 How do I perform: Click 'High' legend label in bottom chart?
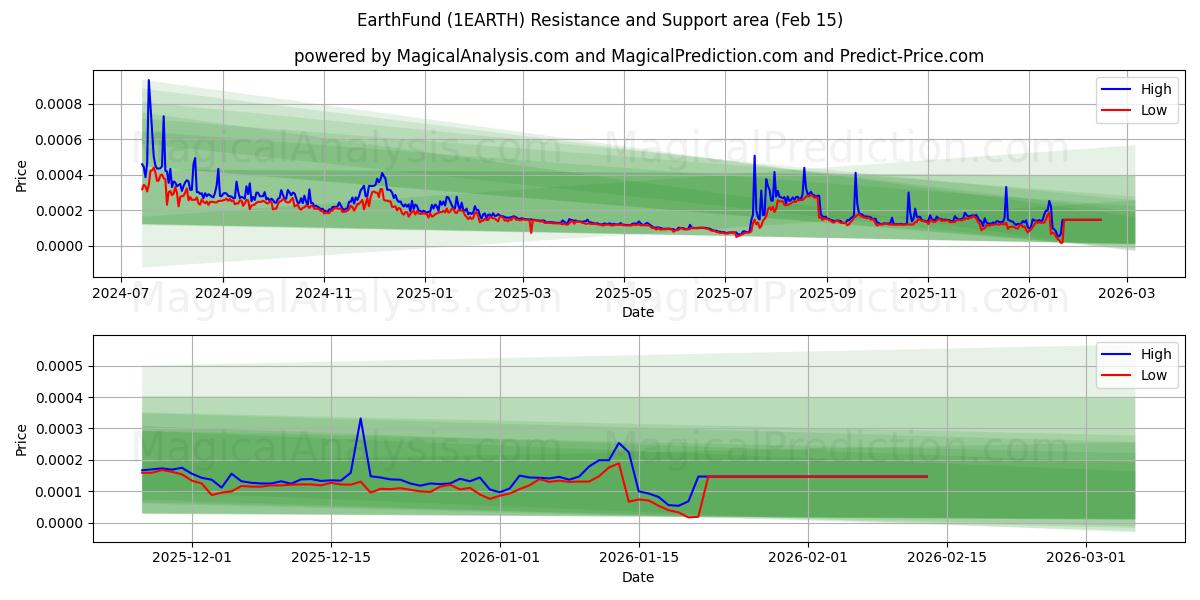point(1156,354)
